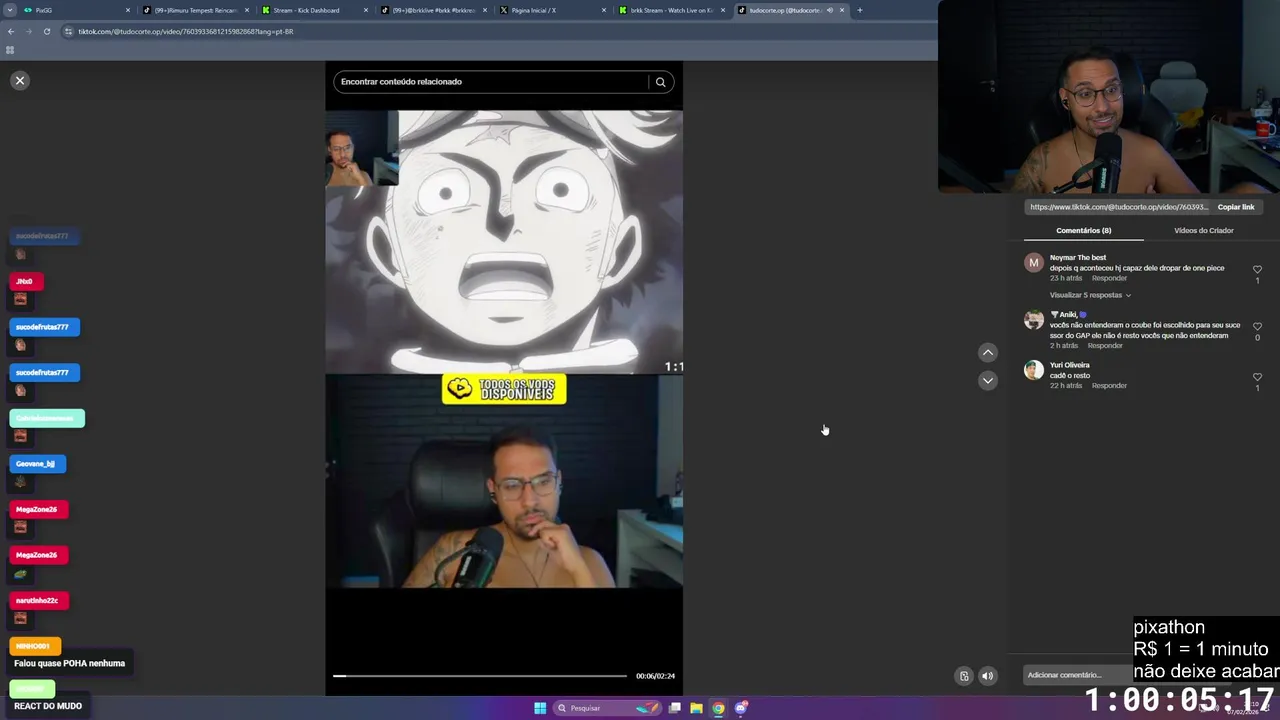Screen dimensions: 1280x720
Task: Like Yuri Oliveira's comment
Action: (1257, 377)
